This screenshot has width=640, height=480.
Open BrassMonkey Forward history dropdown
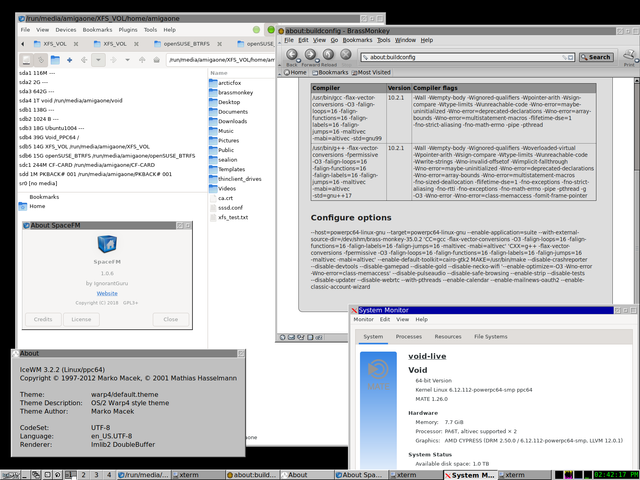coord(317,61)
